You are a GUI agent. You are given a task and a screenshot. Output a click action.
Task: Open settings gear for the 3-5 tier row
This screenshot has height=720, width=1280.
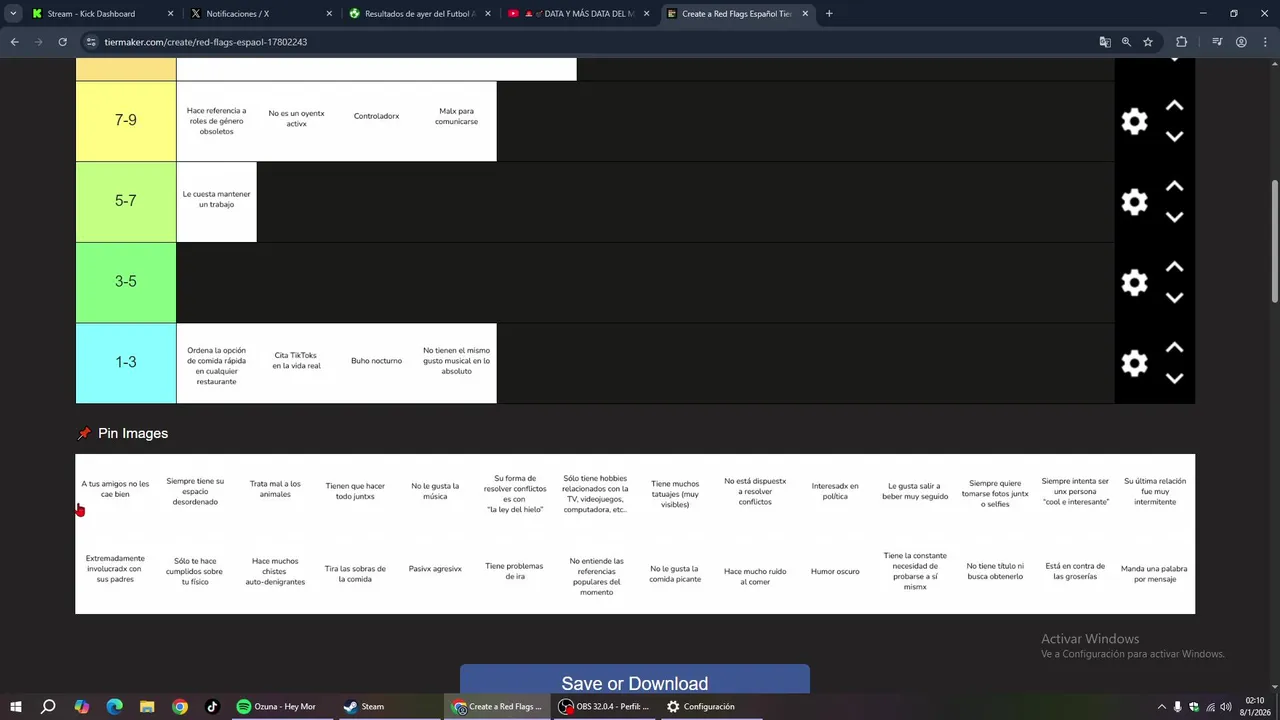pyautogui.click(x=1134, y=283)
